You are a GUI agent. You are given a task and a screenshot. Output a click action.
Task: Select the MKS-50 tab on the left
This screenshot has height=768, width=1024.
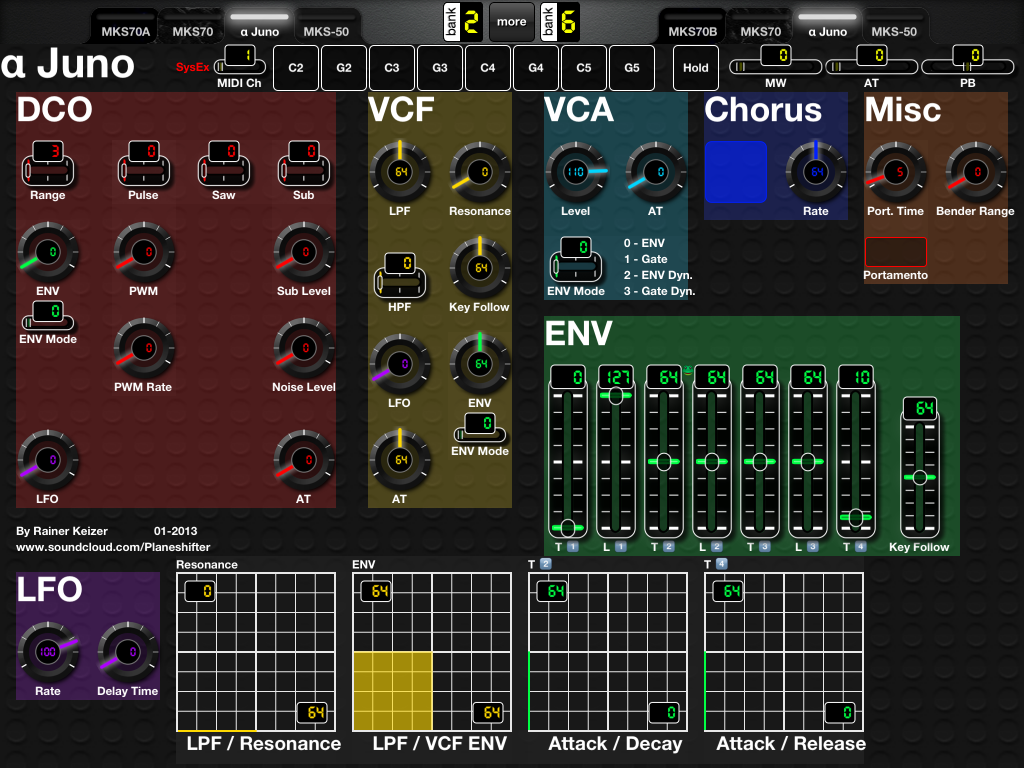326,26
